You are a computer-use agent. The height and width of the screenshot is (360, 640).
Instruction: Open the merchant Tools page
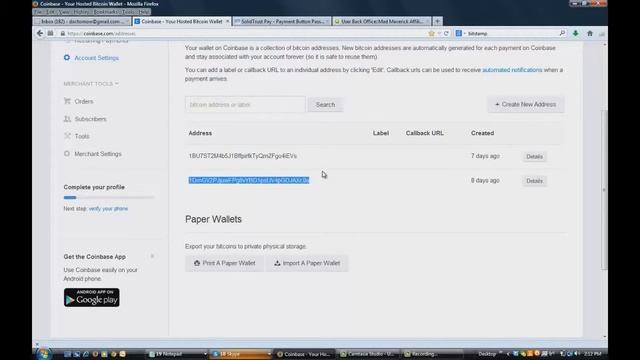(x=82, y=136)
